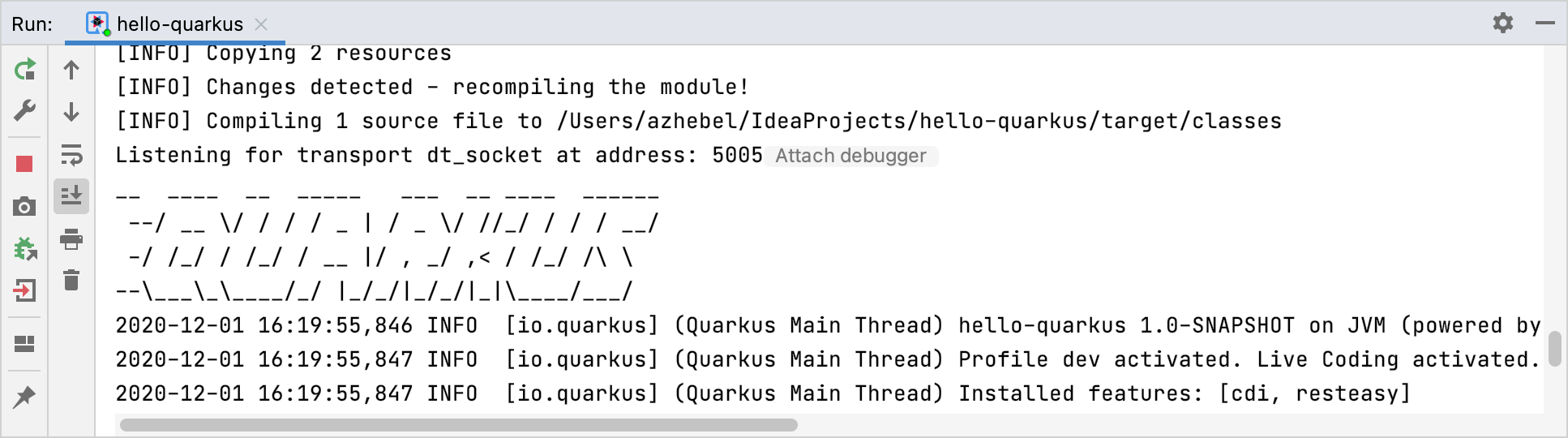
Task: Open the layout restore icon
Action: [x=25, y=345]
